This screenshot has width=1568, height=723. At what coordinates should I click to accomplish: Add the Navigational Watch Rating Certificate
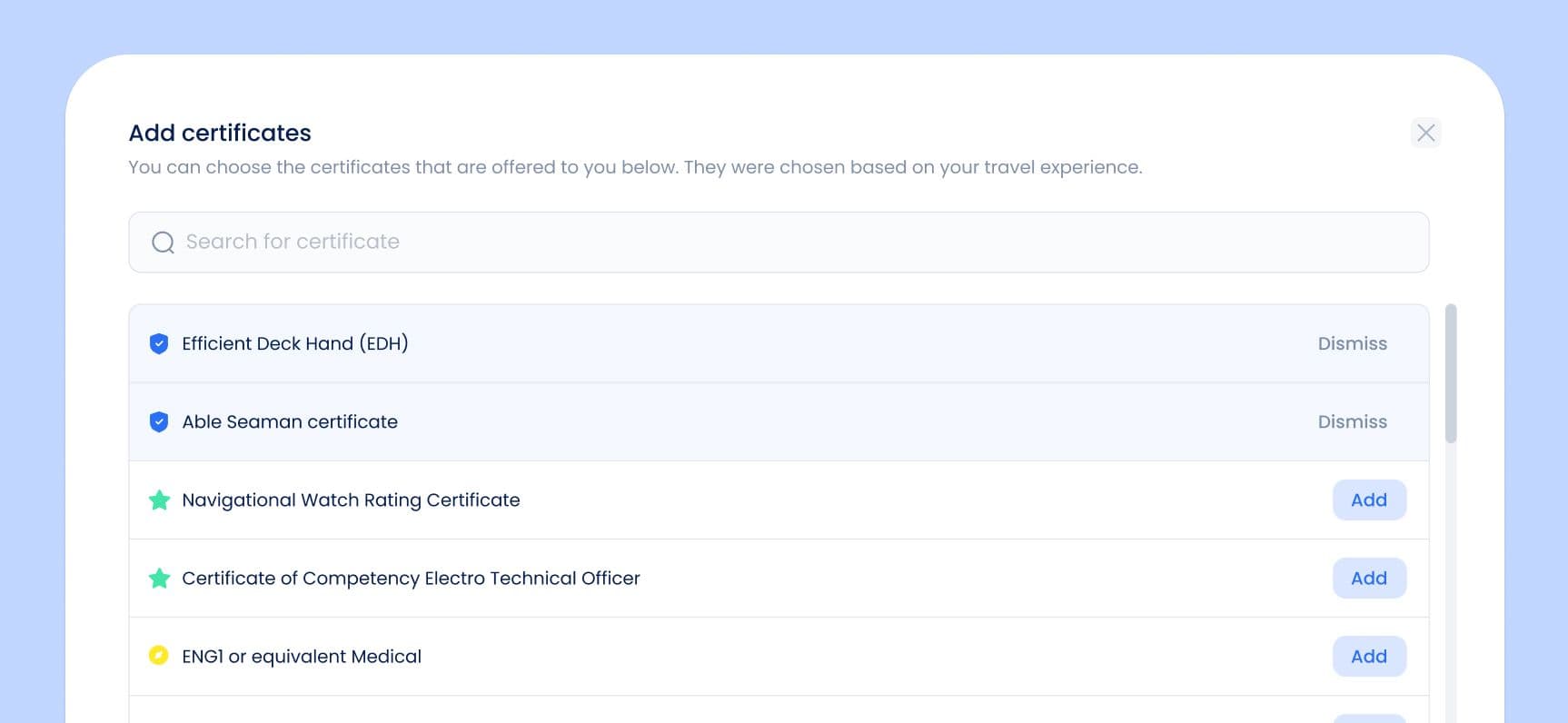pos(1368,500)
